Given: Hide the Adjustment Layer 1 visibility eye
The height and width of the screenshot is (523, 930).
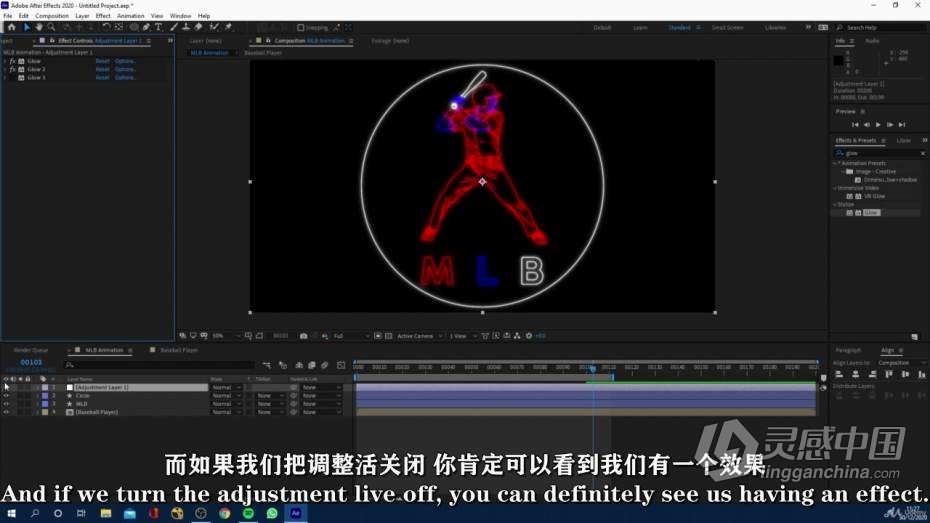Looking at the screenshot, I should coord(6,387).
